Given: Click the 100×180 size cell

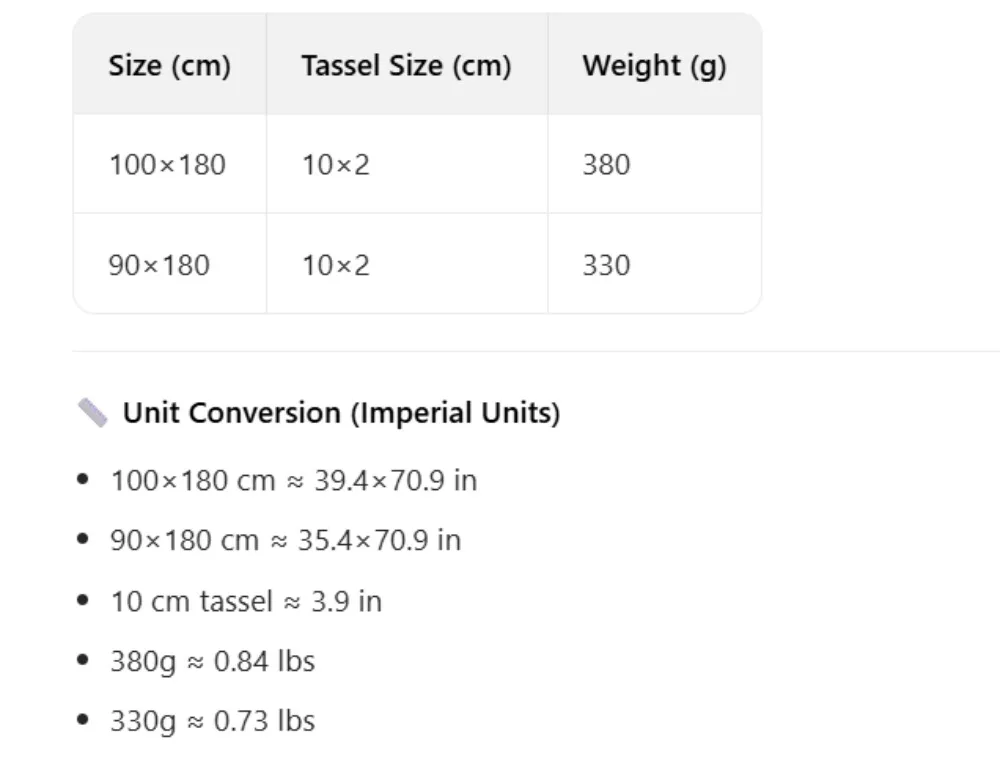Looking at the screenshot, I should coord(170,165).
